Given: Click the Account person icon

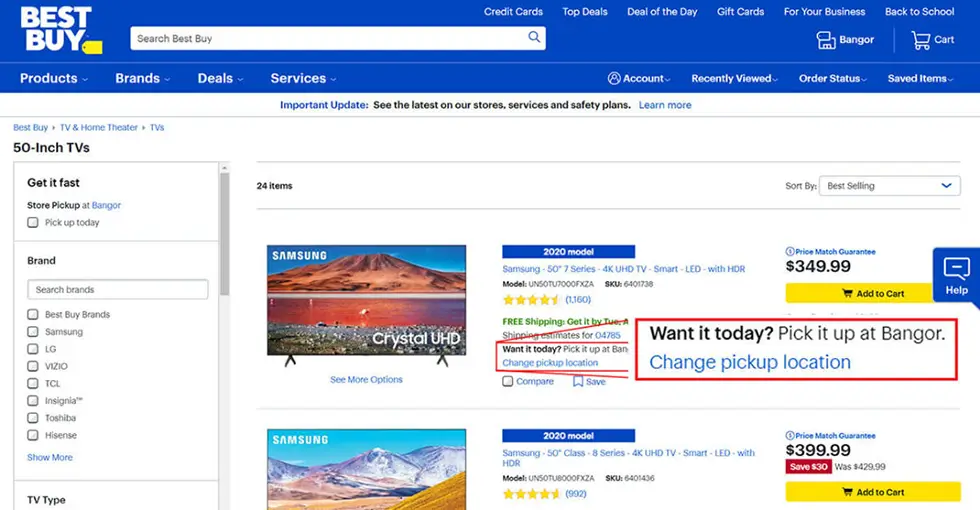Looking at the screenshot, I should tap(614, 78).
